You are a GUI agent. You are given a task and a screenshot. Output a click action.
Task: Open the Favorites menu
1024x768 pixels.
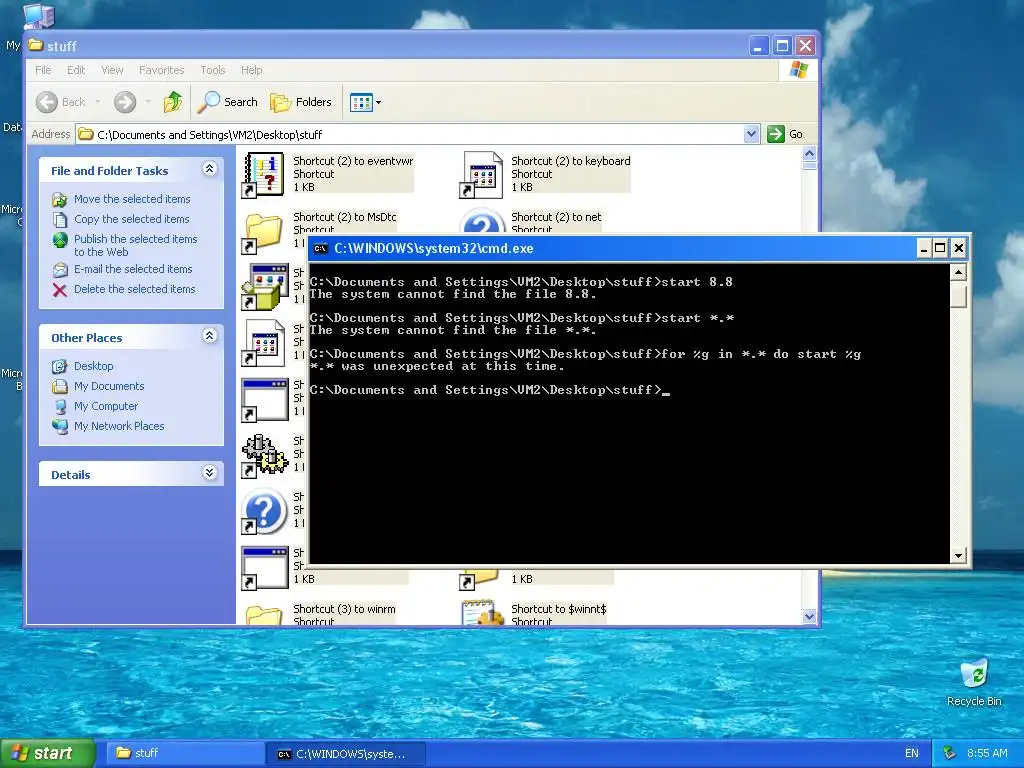coord(161,70)
